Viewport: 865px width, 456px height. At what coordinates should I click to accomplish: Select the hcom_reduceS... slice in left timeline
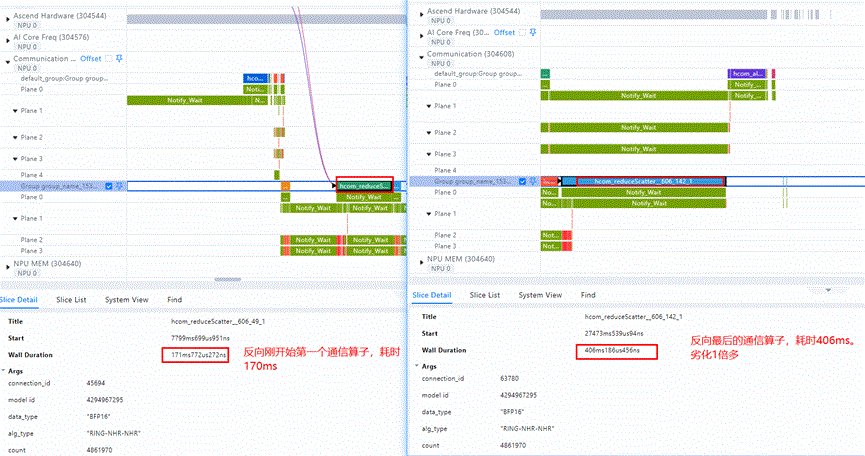tap(365, 186)
